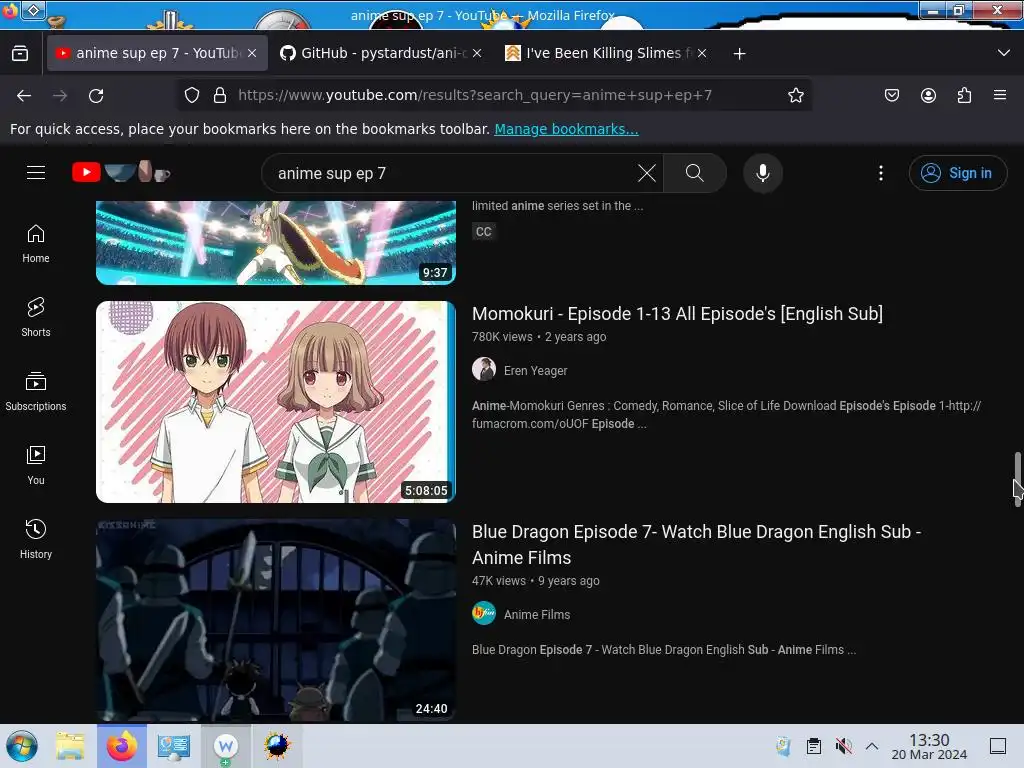Open Firefox View button

(x=20, y=53)
